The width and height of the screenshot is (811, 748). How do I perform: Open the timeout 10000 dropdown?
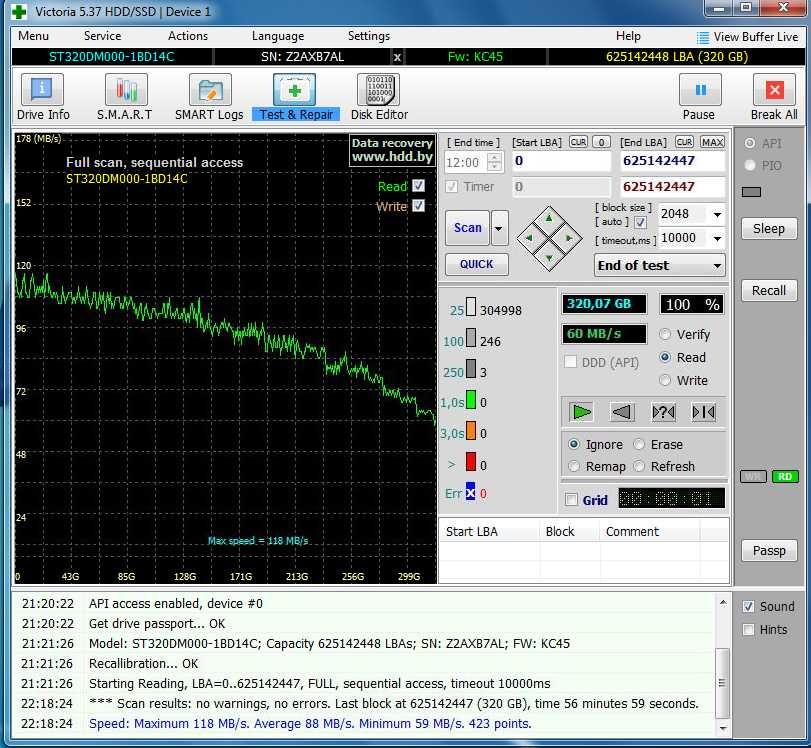coord(717,238)
